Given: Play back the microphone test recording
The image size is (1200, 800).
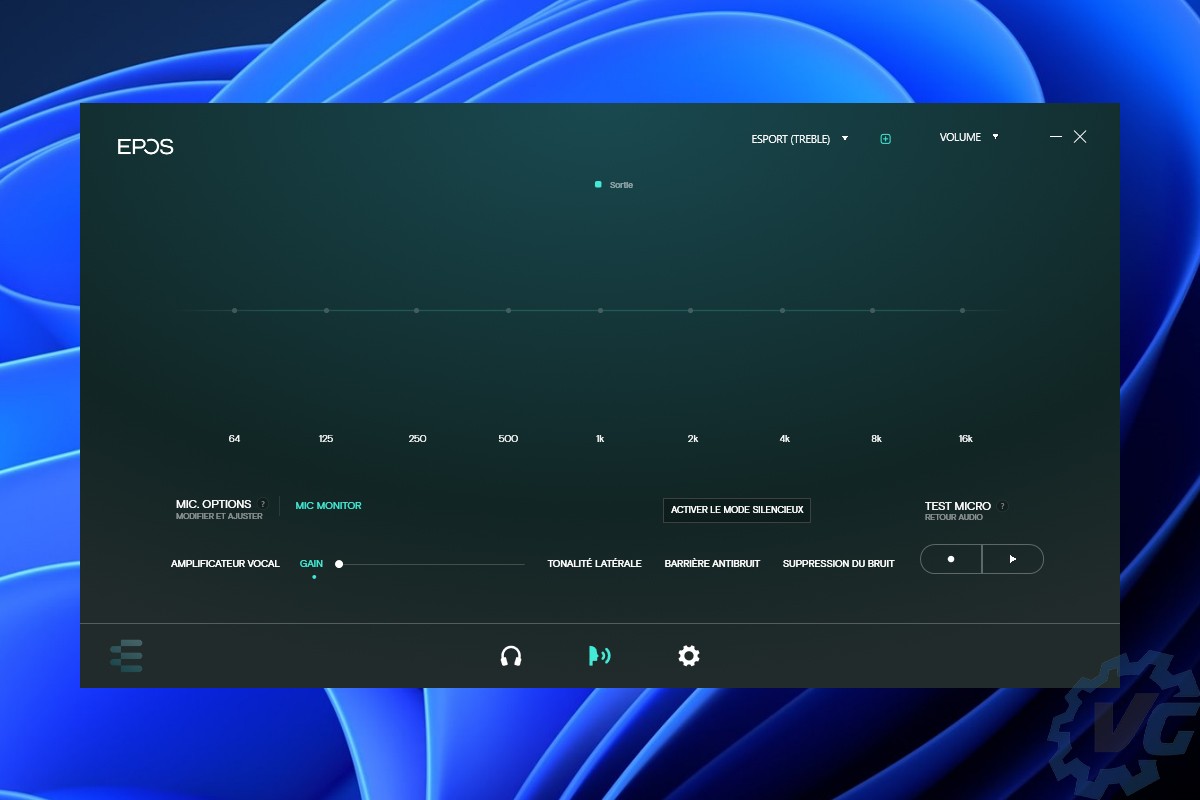Looking at the screenshot, I should point(1013,559).
